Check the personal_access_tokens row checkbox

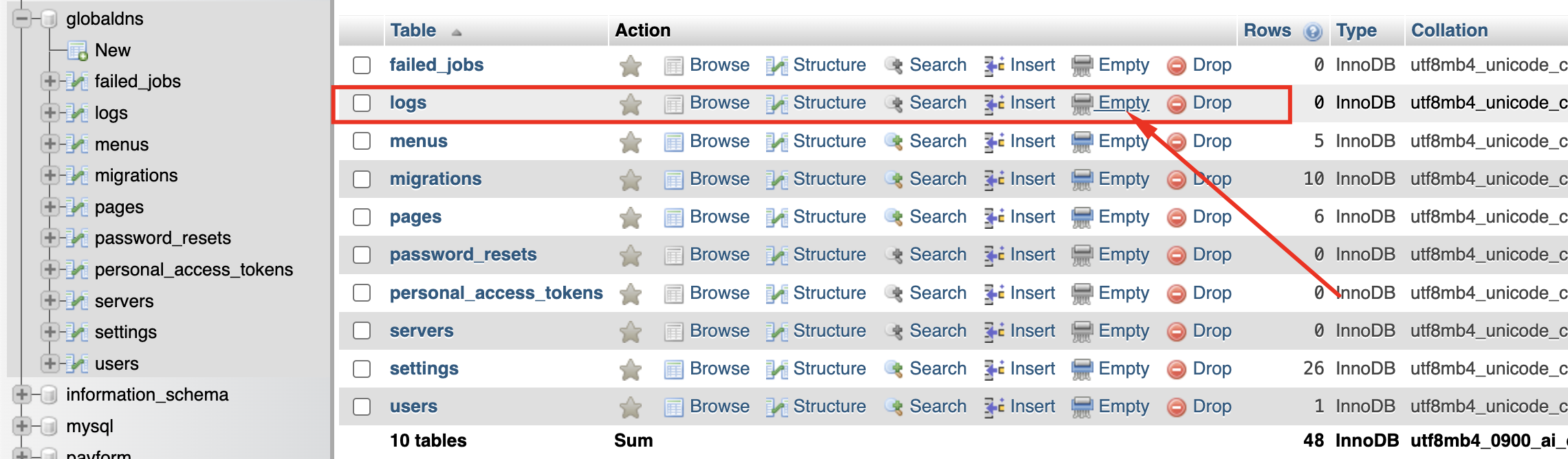362,293
